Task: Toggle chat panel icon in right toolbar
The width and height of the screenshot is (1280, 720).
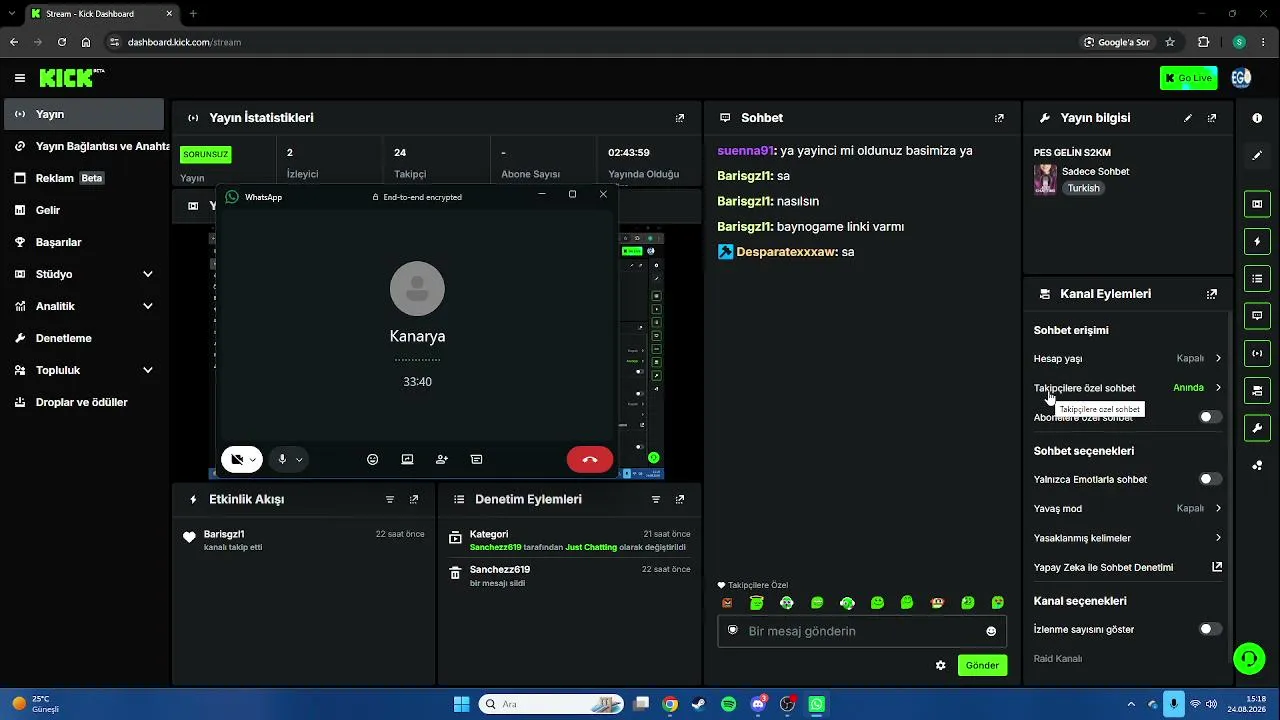Action: [1257, 315]
